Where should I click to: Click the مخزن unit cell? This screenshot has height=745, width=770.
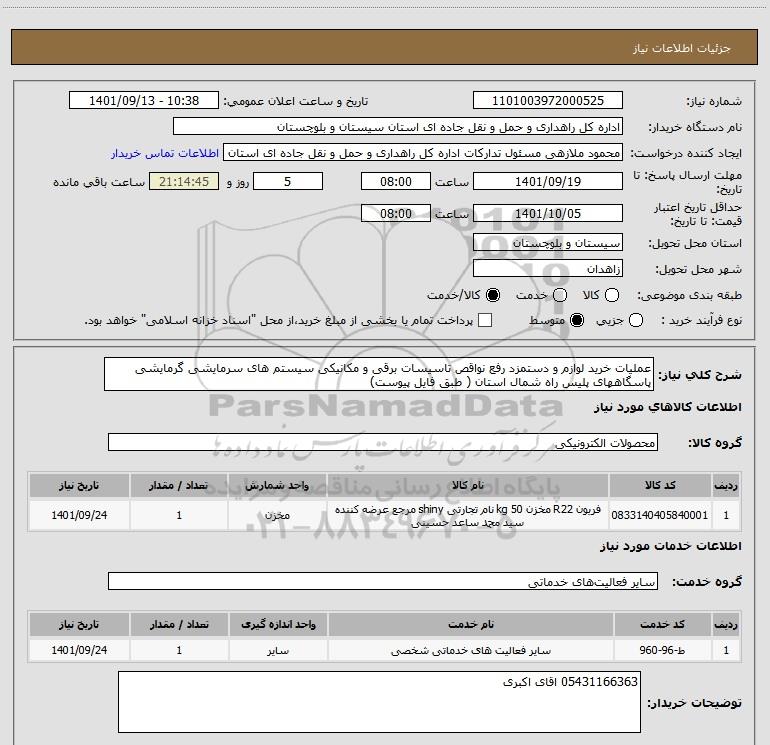[277, 515]
